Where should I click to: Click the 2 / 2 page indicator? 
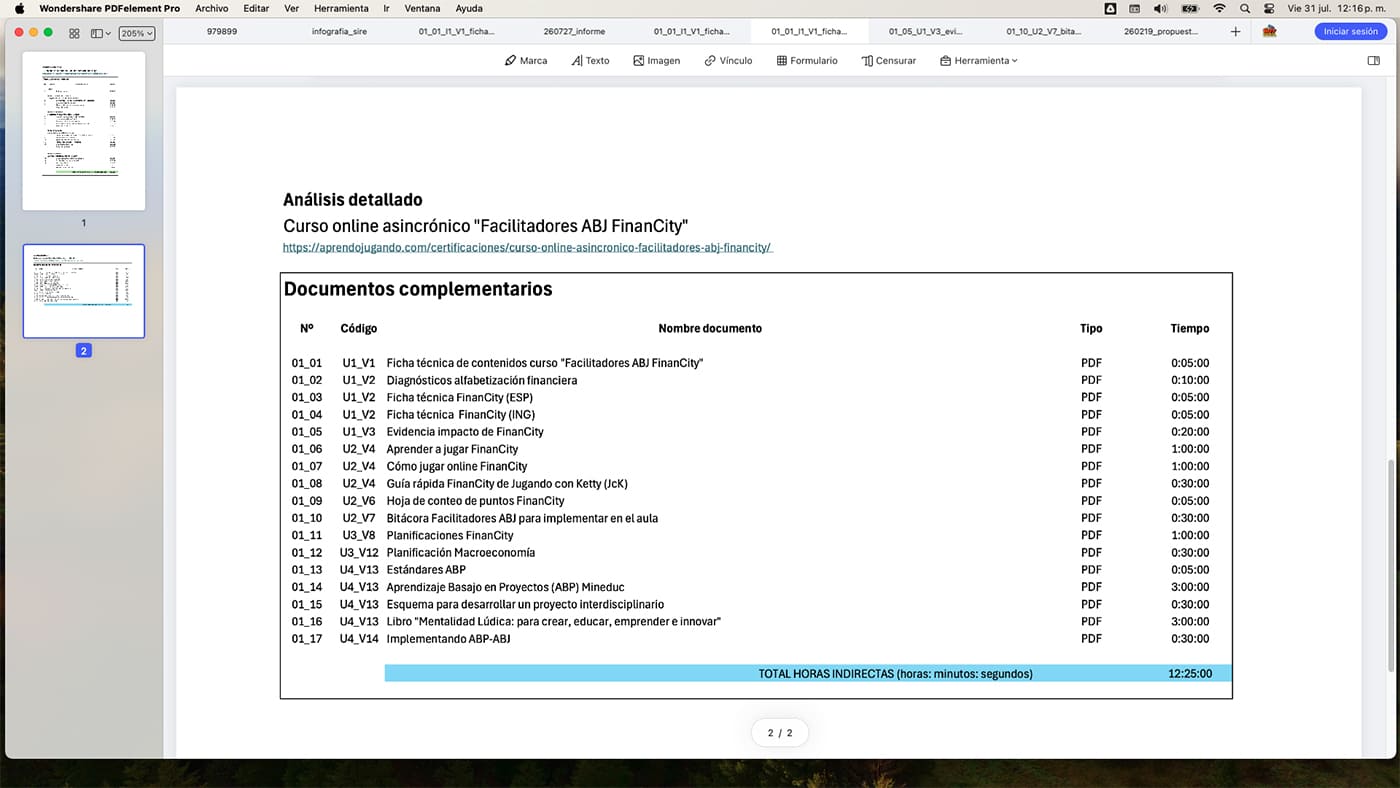(x=780, y=733)
